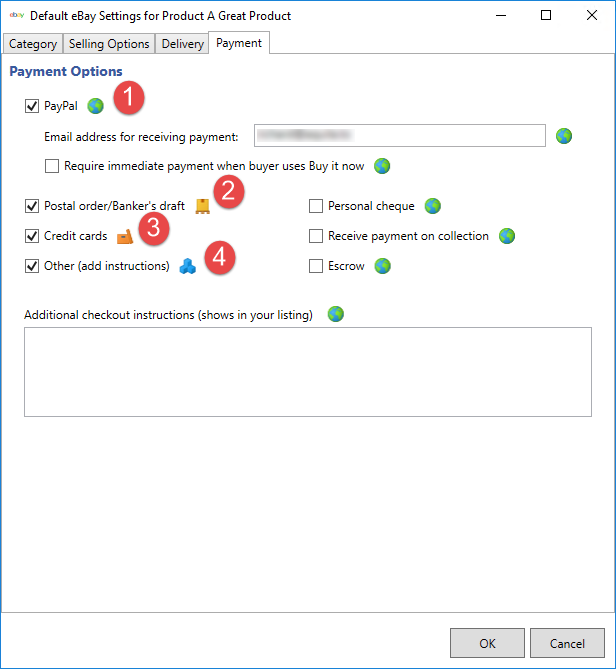The image size is (616, 669).
Task: Click the globe icon by Additional checkout instructions
Action: point(336,314)
